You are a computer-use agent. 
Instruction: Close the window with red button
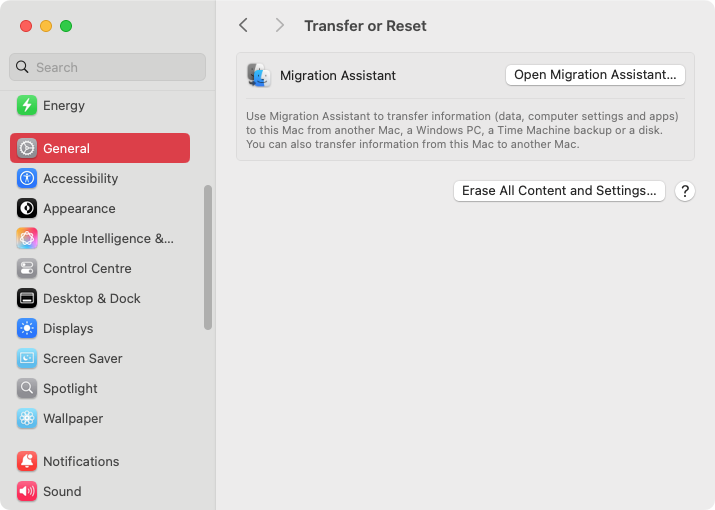(26, 26)
